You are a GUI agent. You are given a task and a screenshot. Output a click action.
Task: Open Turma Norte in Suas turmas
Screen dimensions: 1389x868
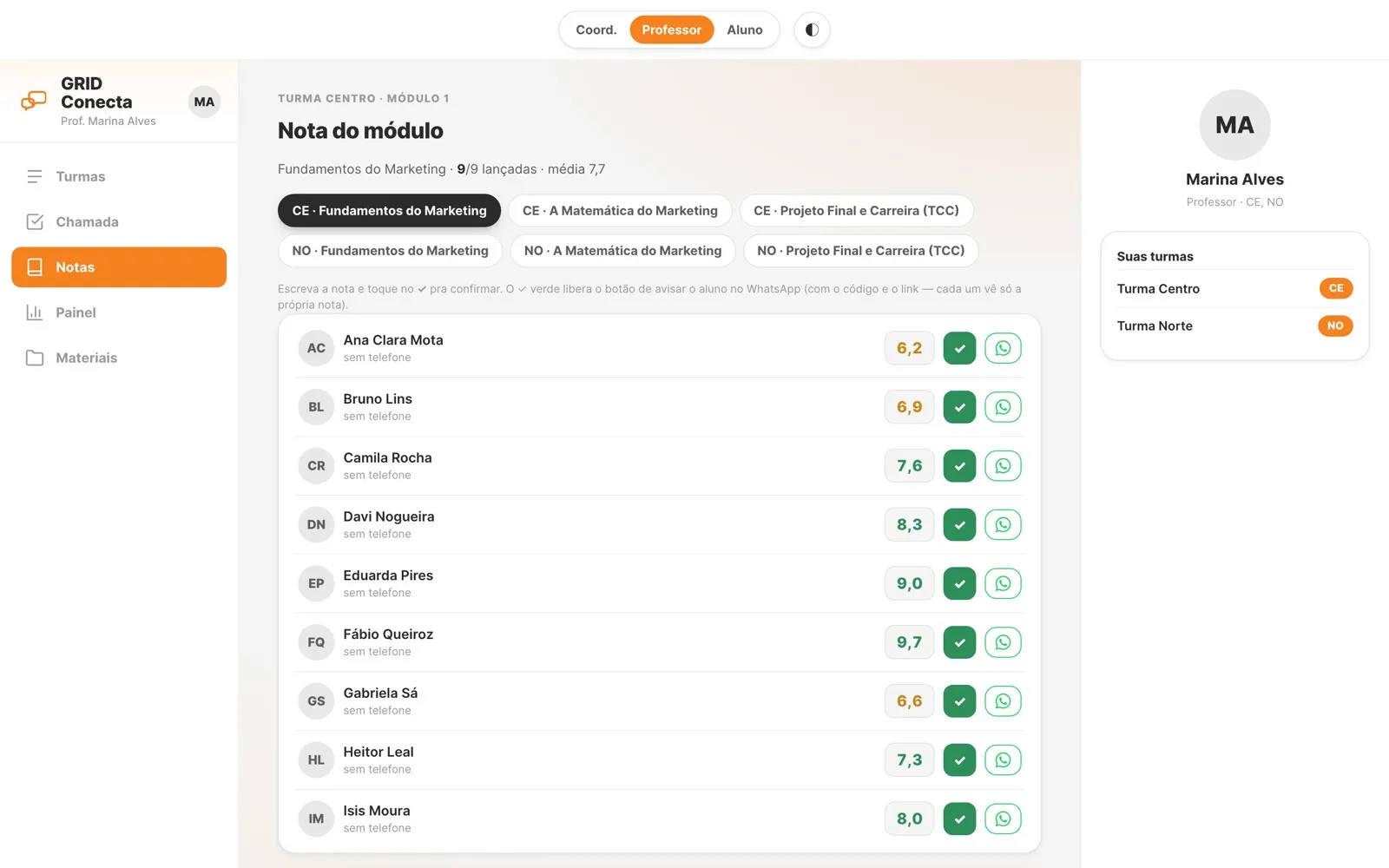[1234, 325]
